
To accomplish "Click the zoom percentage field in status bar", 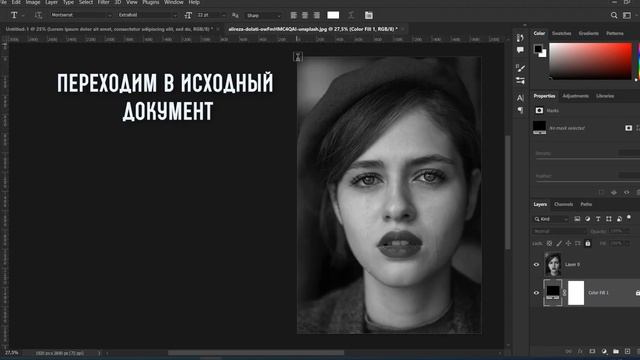I will tap(12, 353).
